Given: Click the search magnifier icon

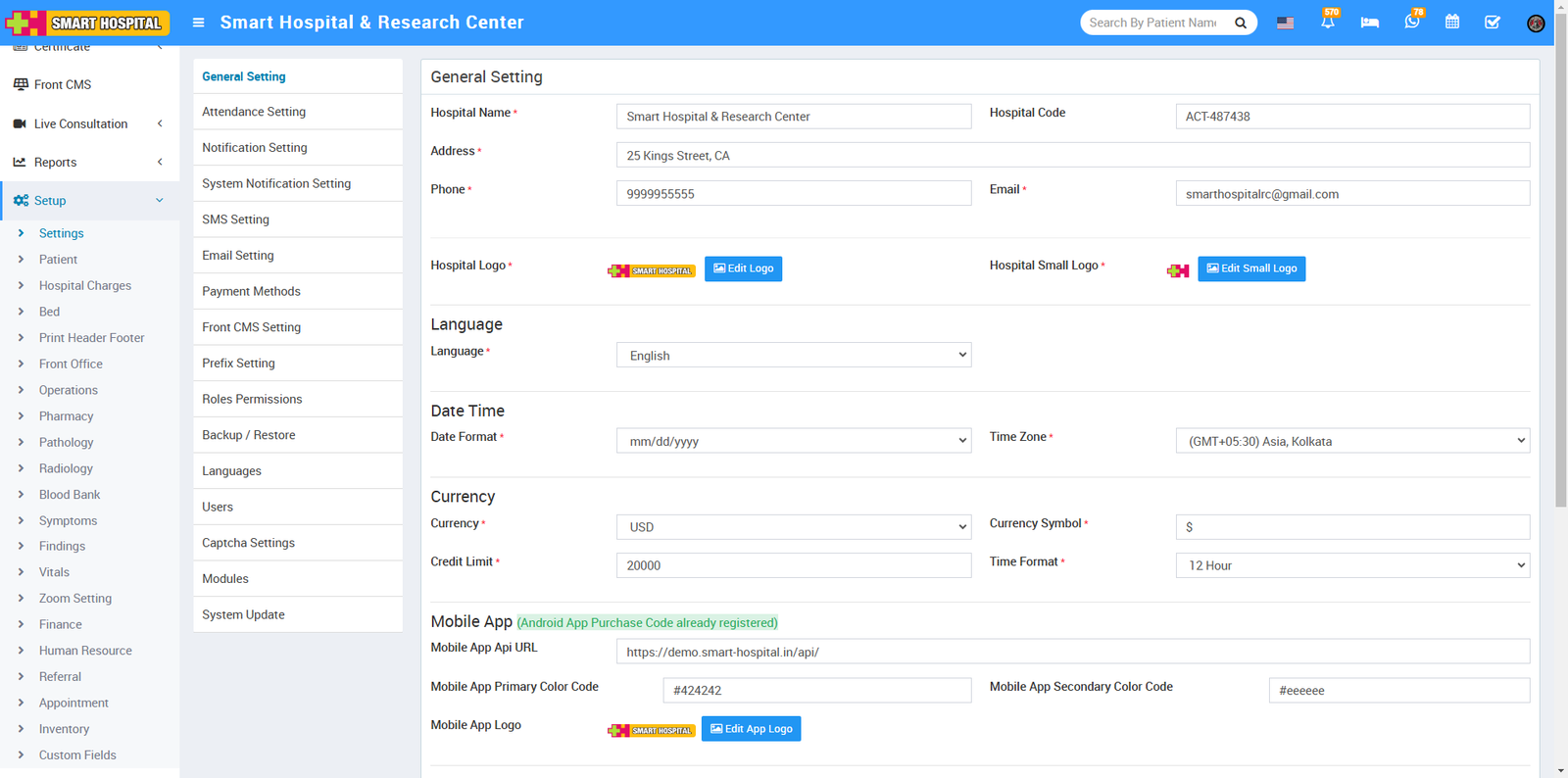Looking at the screenshot, I should 1241,23.
